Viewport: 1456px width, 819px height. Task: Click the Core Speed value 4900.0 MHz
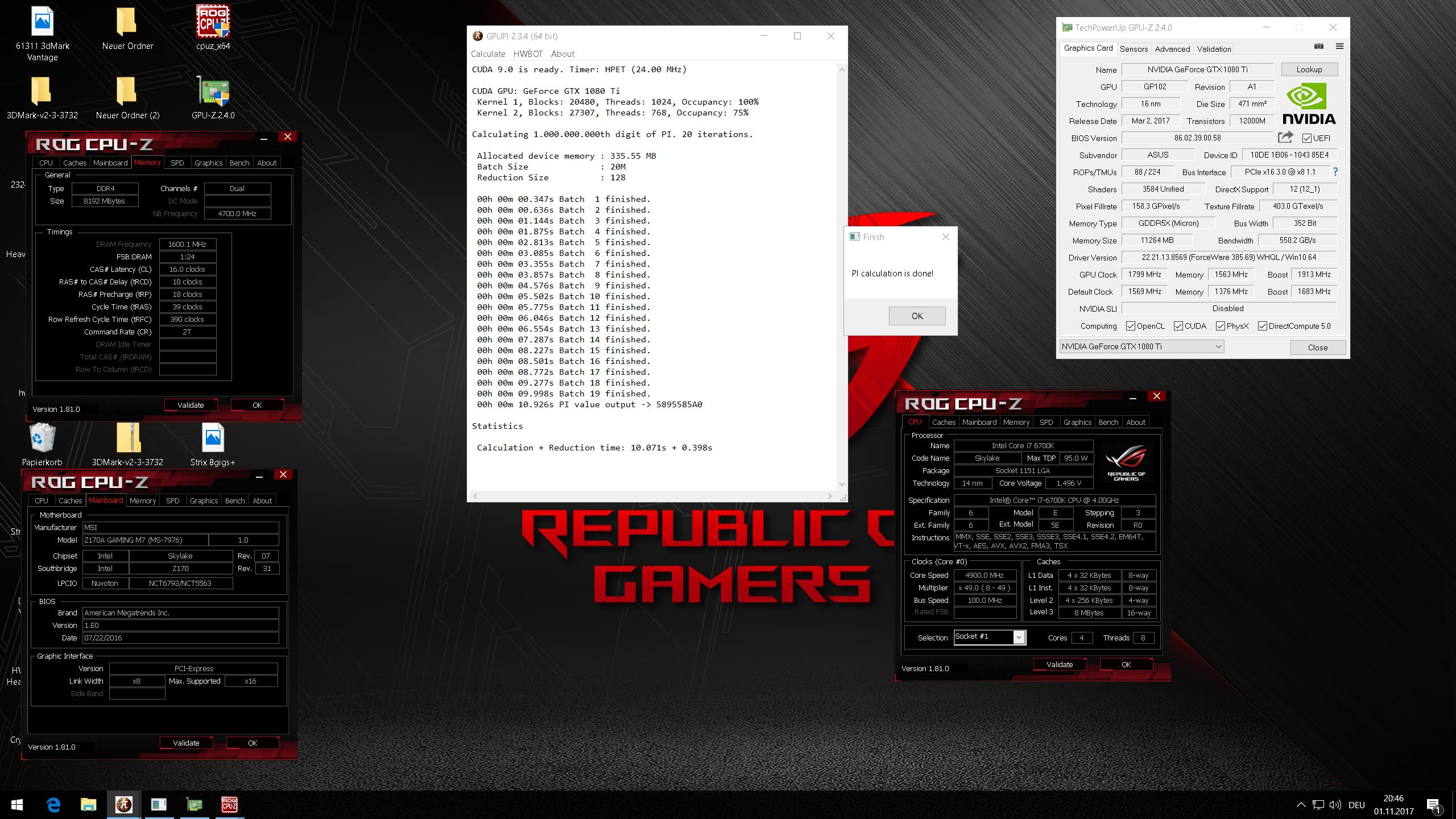985,575
